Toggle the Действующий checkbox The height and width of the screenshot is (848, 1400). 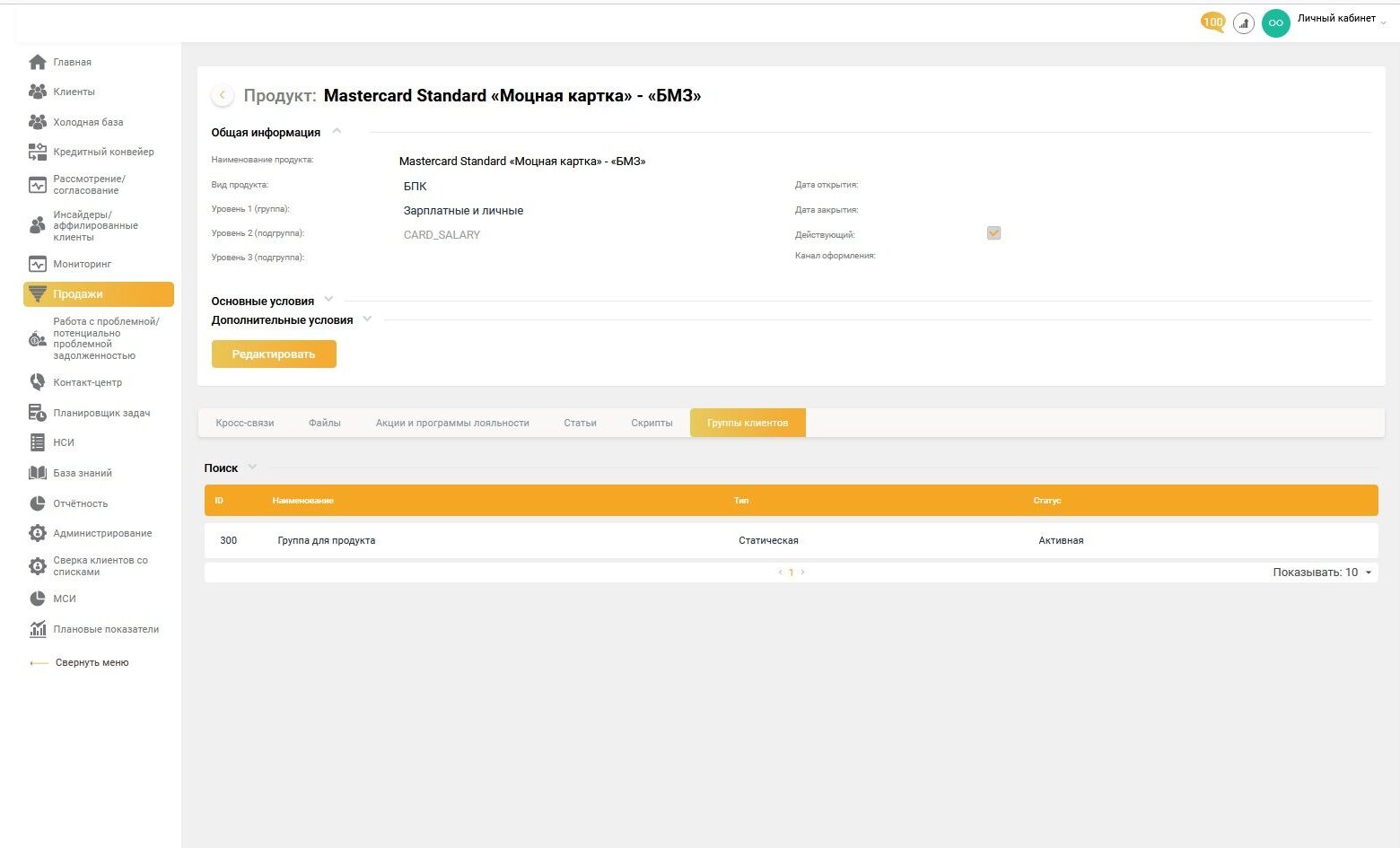[x=993, y=233]
